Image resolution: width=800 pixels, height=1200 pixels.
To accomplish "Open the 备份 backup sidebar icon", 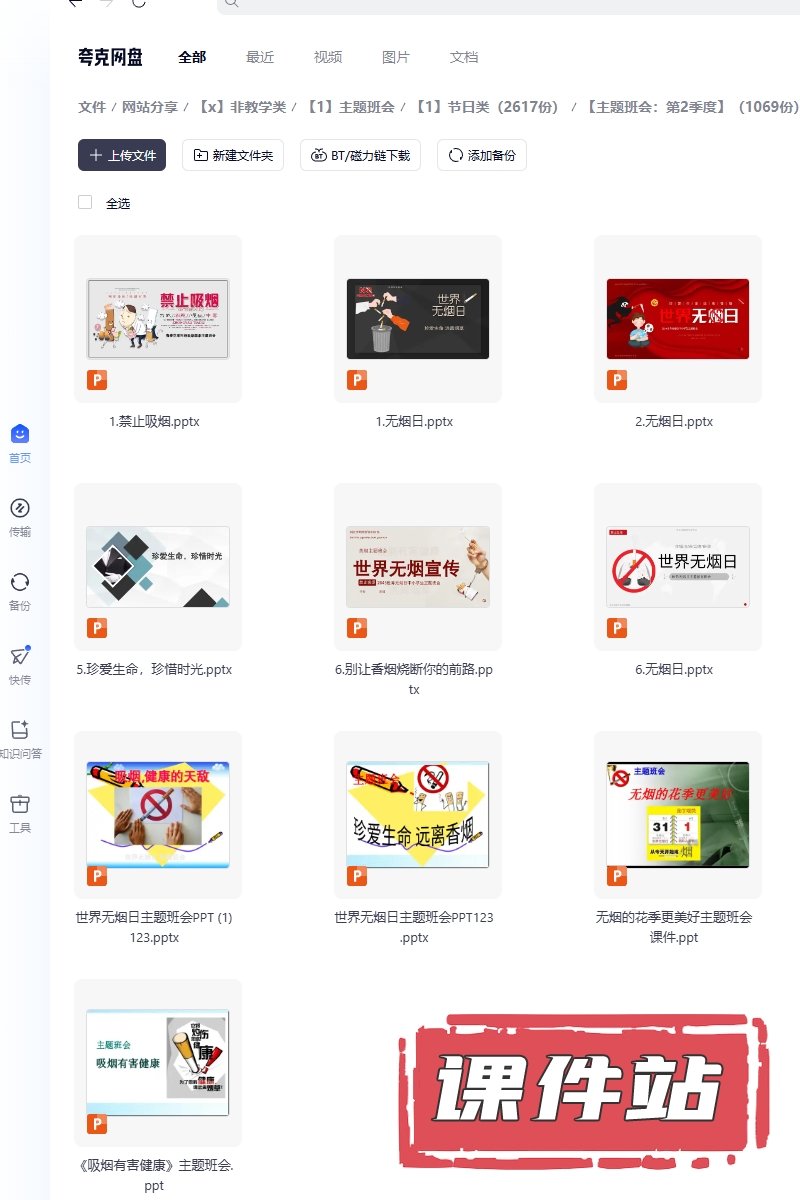I will point(20,582).
